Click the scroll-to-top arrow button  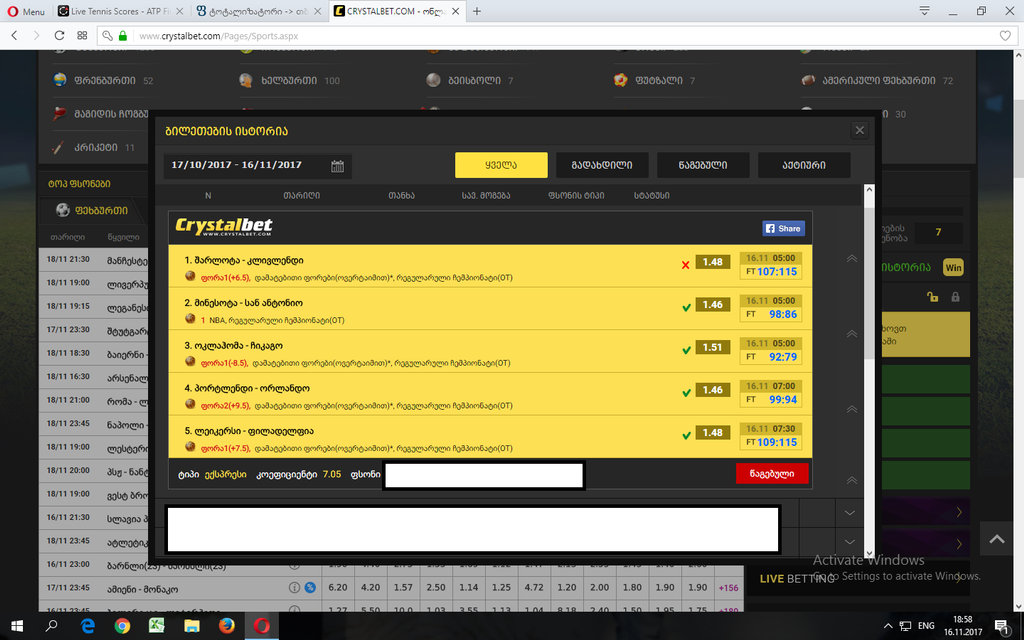point(997,539)
